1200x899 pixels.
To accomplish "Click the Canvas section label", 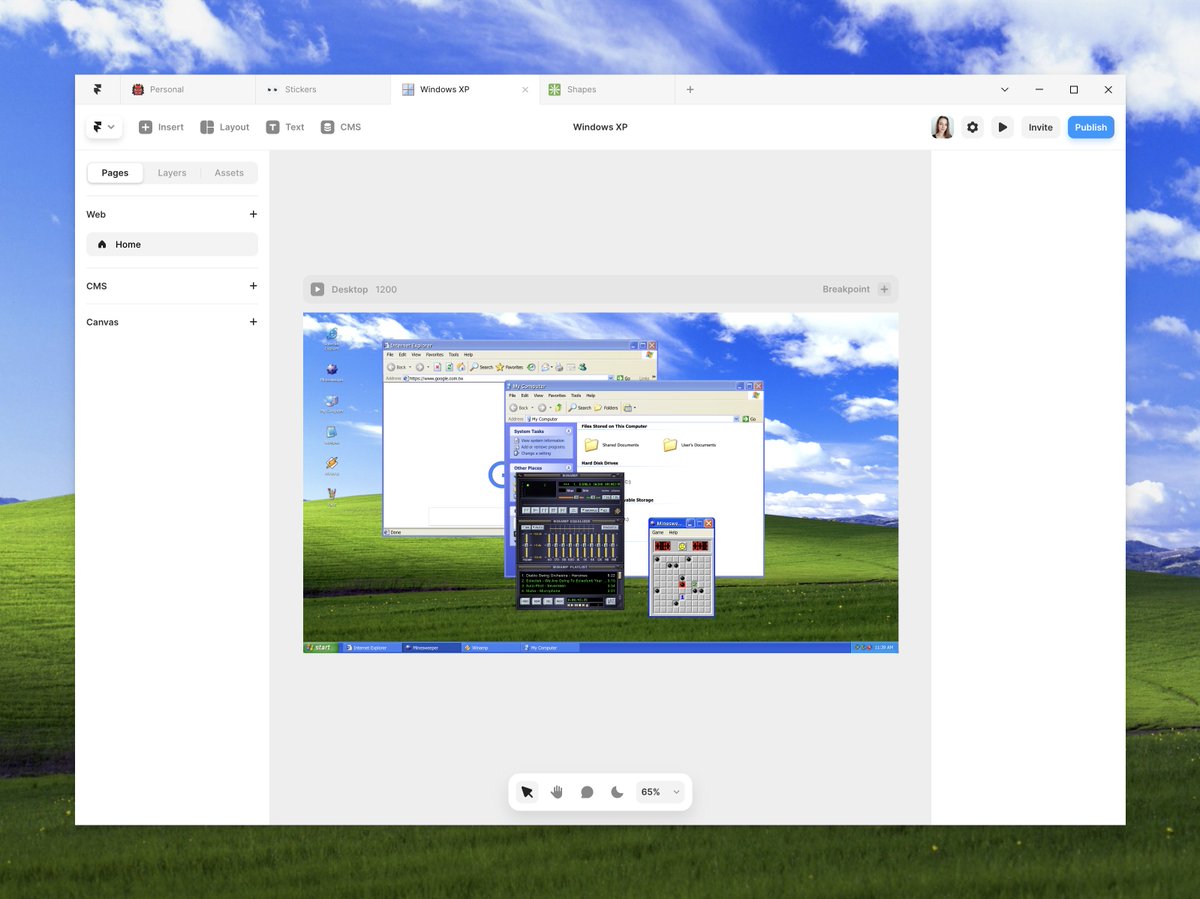I will pyautogui.click(x=102, y=322).
